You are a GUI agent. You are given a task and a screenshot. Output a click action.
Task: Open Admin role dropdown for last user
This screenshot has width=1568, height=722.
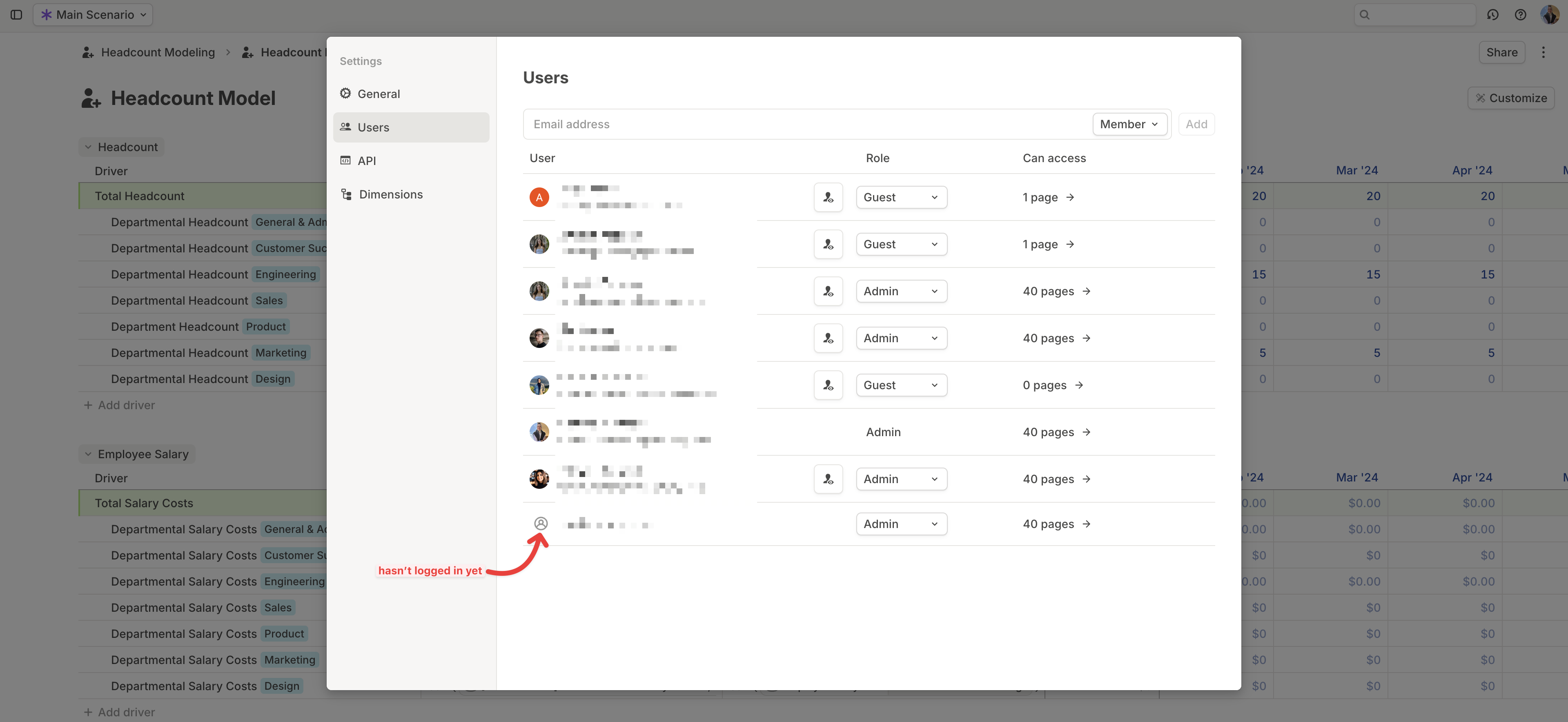click(x=901, y=524)
